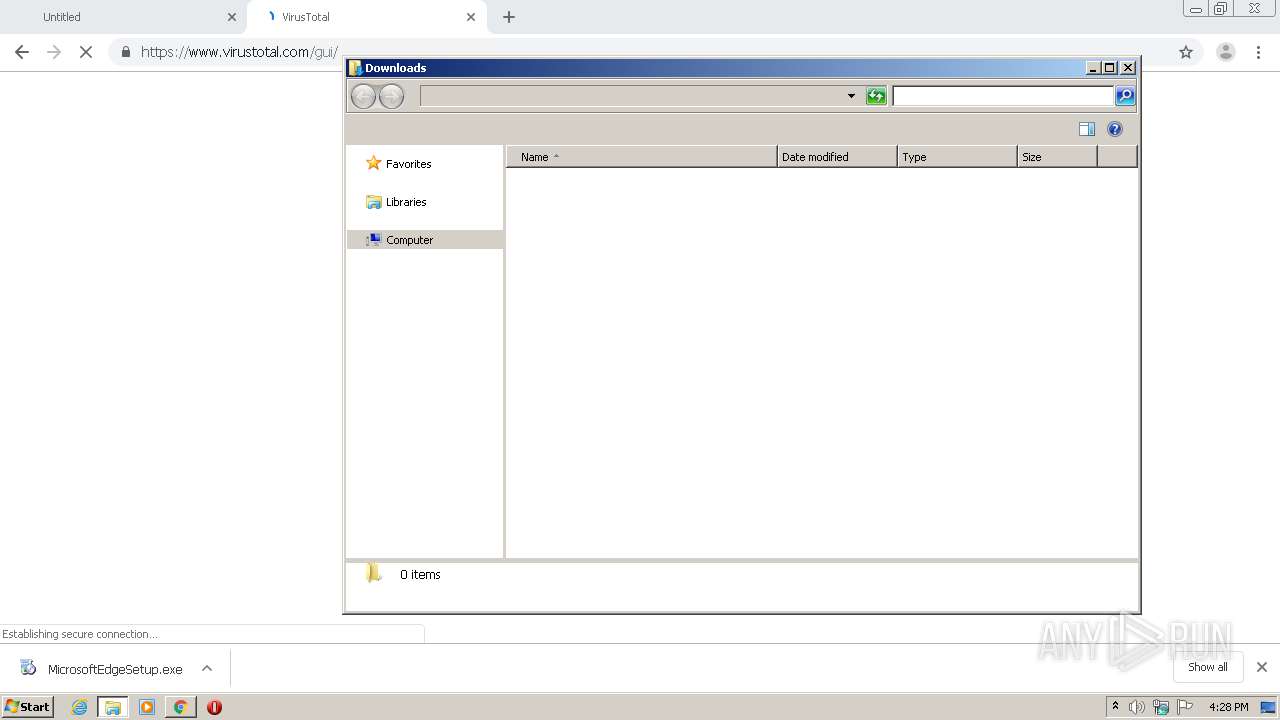Stop page loading with the X button

[86, 52]
